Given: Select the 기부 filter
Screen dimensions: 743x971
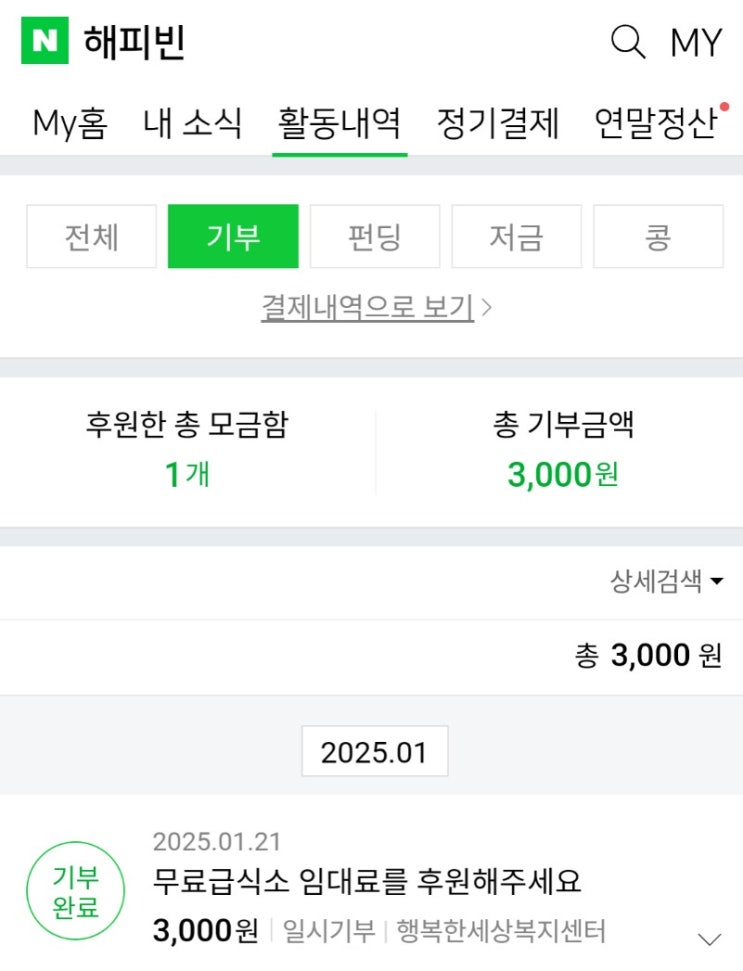Looking at the screenshot, I should point(233,237).
